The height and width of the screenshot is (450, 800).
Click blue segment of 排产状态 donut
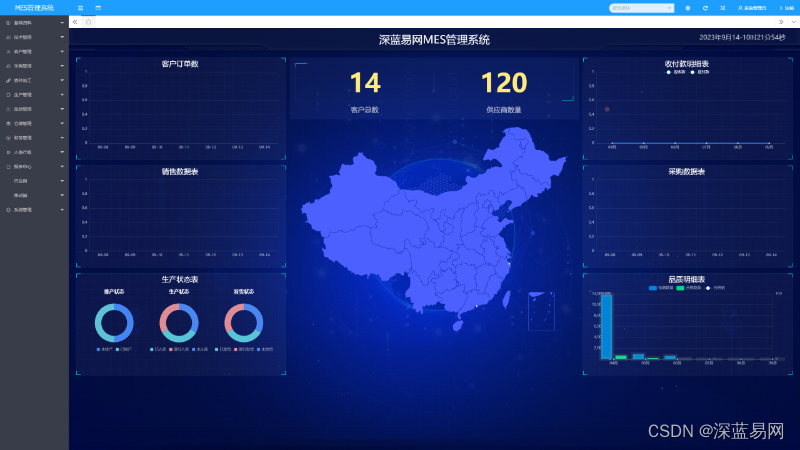pos(126,321)
